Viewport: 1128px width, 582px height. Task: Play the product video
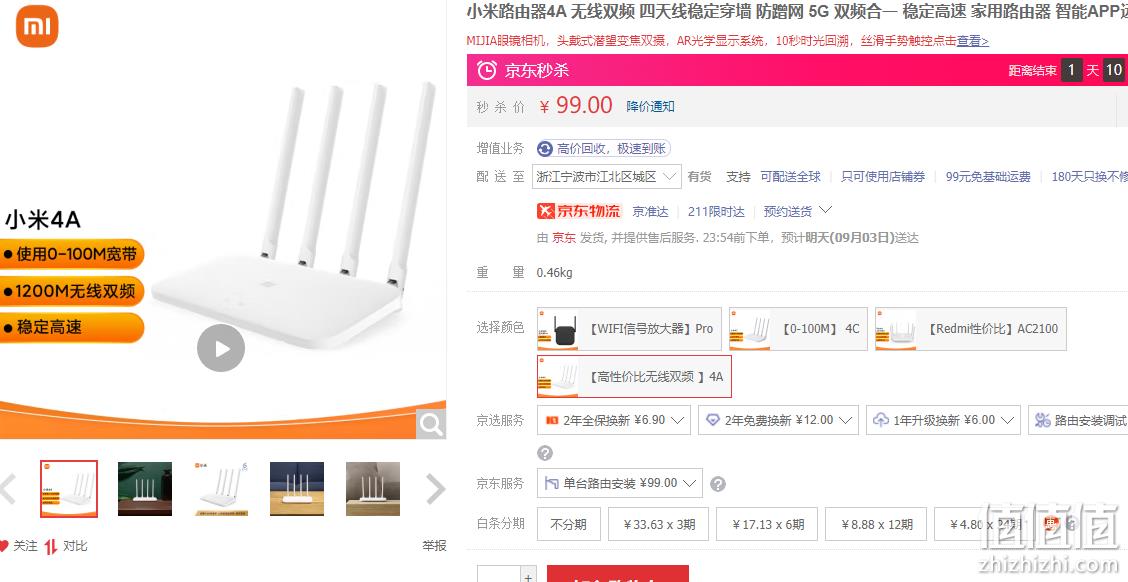pyautogui.click(x=221, y=348)
